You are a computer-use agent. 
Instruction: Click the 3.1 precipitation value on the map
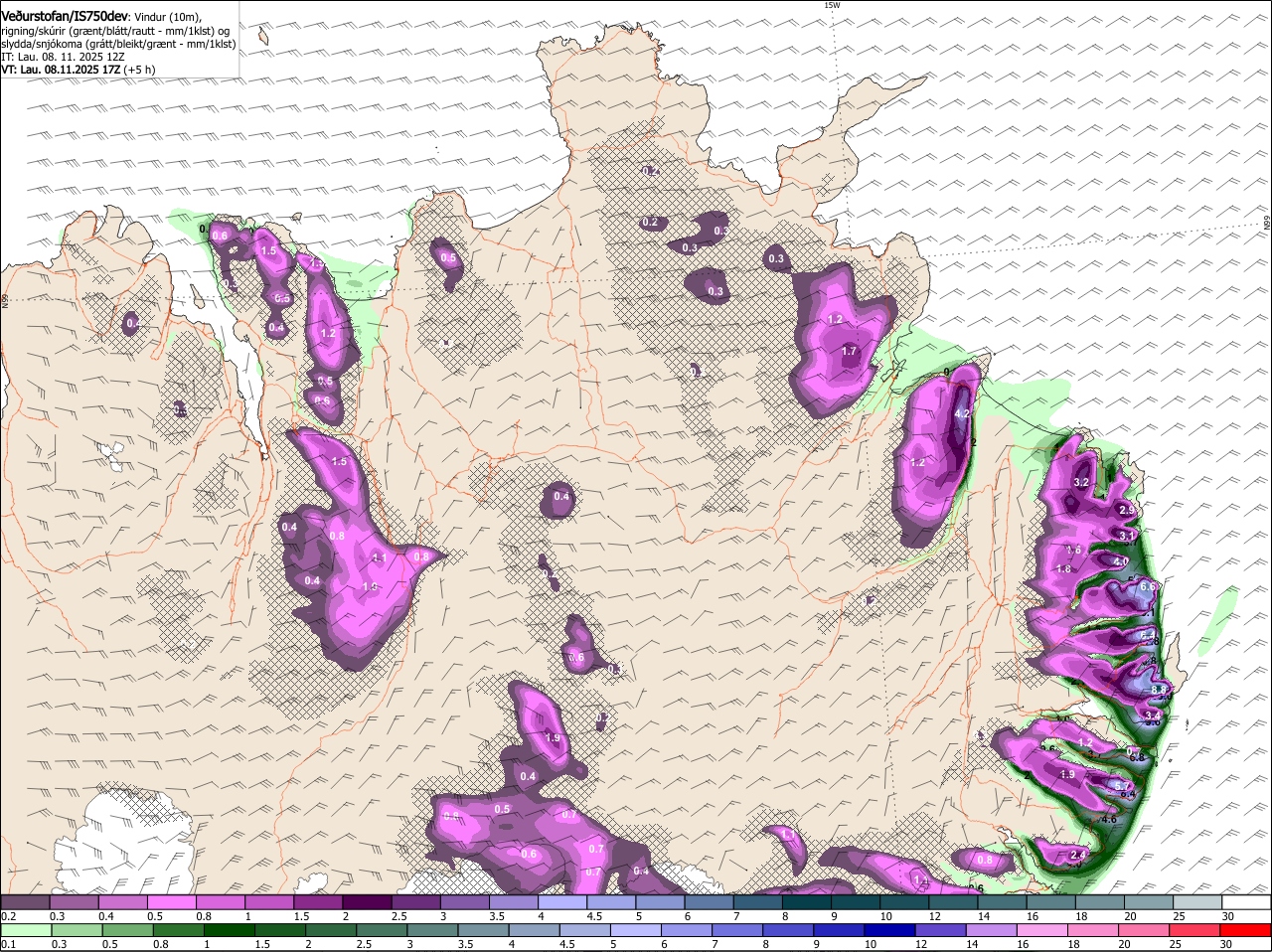point(1127,536)
